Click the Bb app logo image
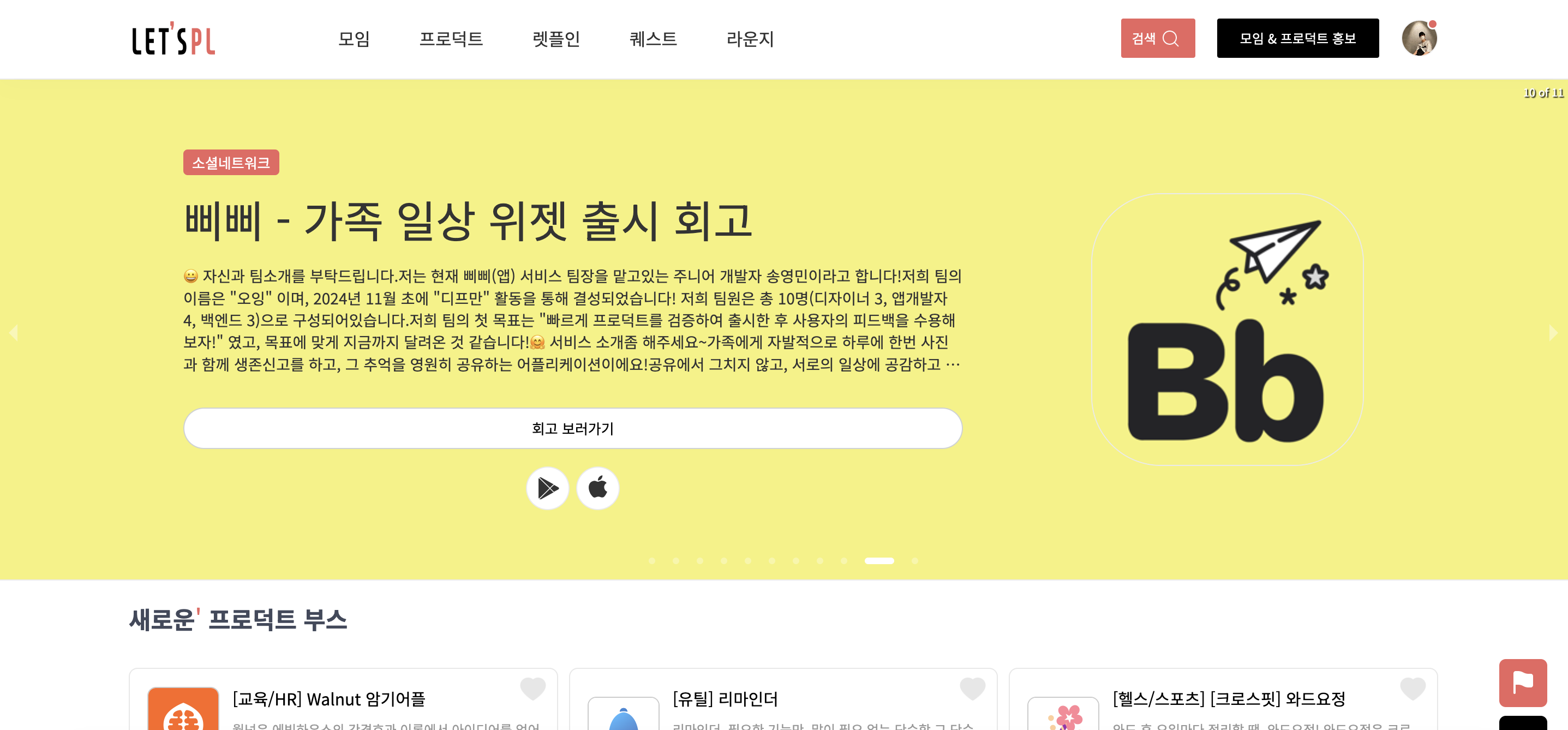The image size is (1568, 730). (x=1227, y=330)
